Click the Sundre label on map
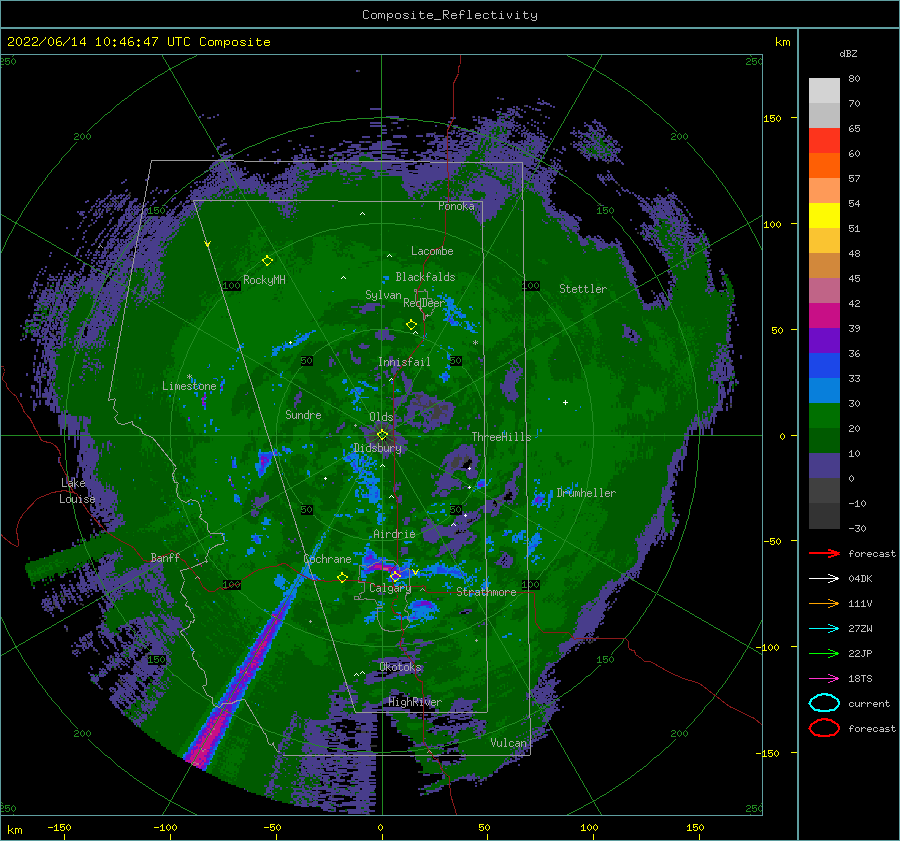The image size is (900, 841). 303,414
